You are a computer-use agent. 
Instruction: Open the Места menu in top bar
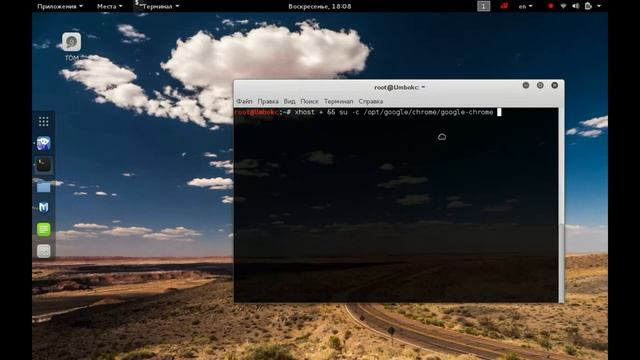coord(109,6)
